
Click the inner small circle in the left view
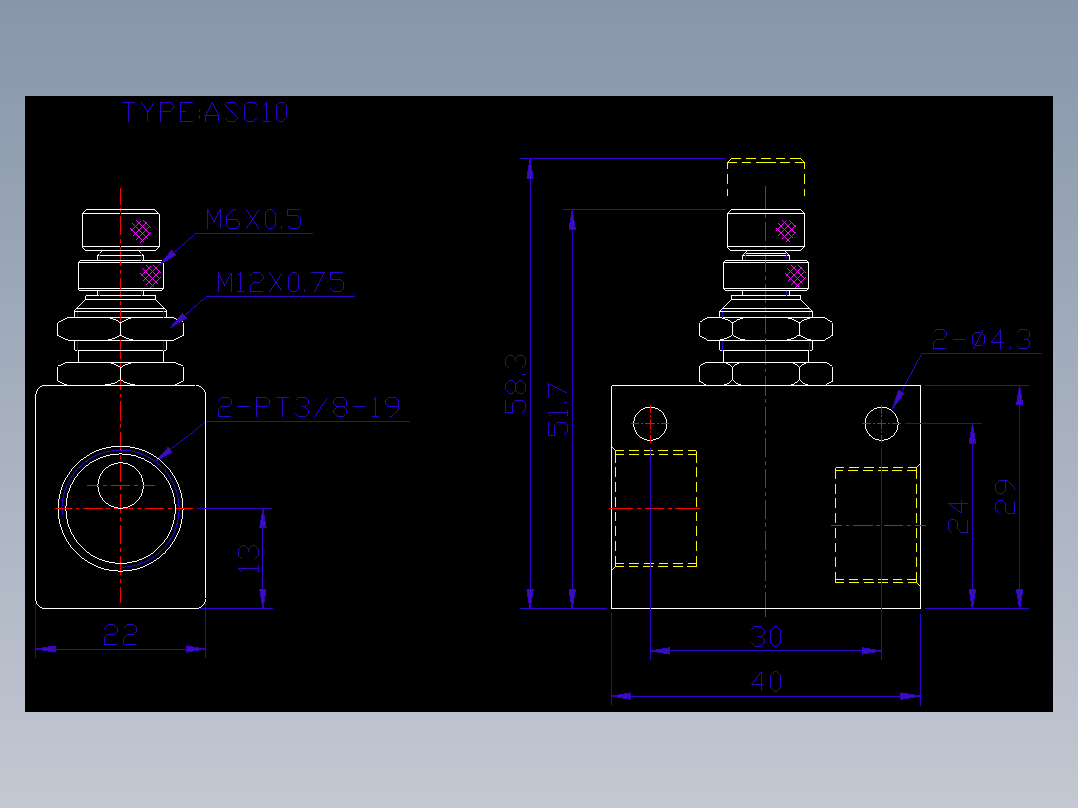tap(120, 485)
